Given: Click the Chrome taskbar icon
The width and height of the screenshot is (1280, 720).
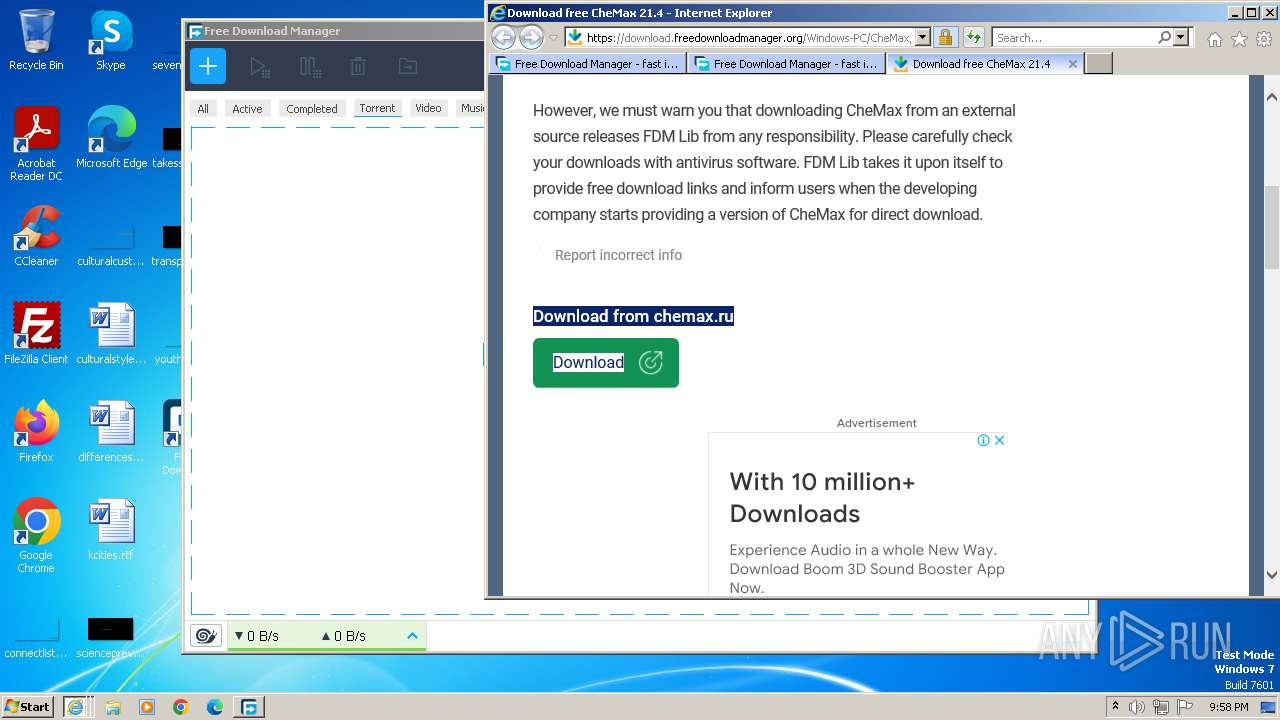Looking at the screenshot, I should pyautogui.click(x=181, y=707).
